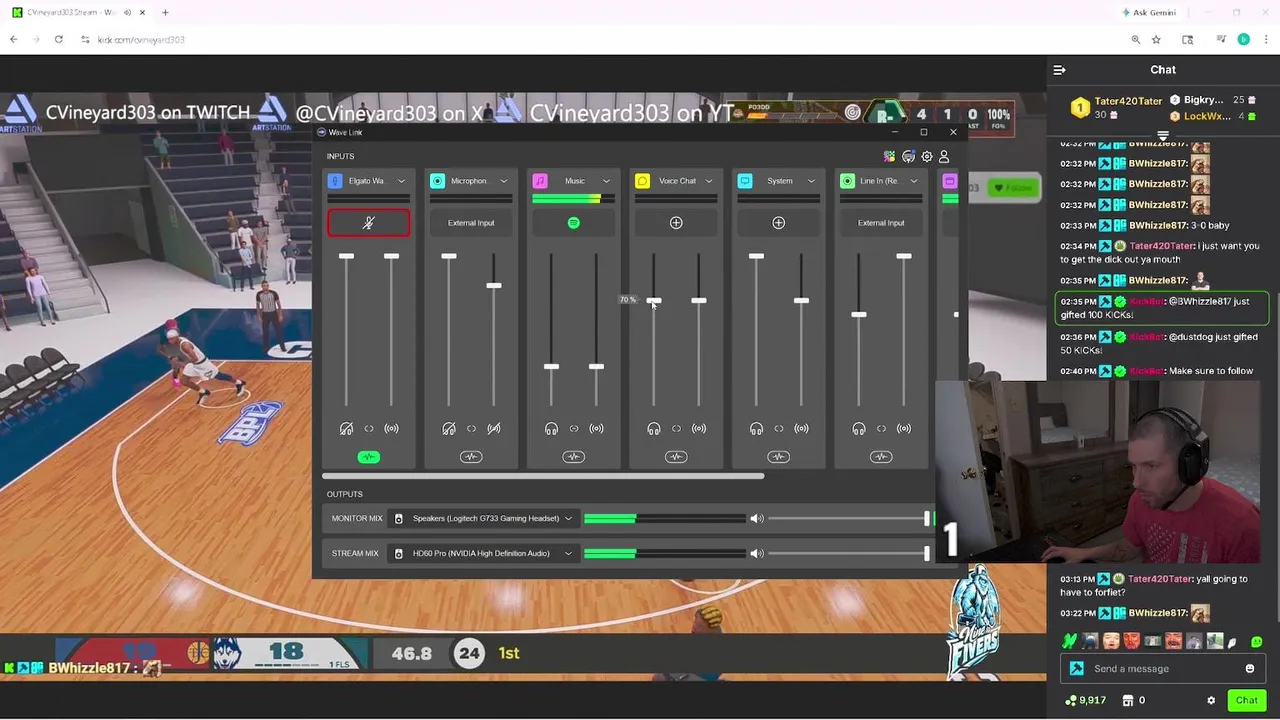This screenshot has height=720, width=1280.
Task: Link the Voice Chat channel faders
Action: pos(676,429)
